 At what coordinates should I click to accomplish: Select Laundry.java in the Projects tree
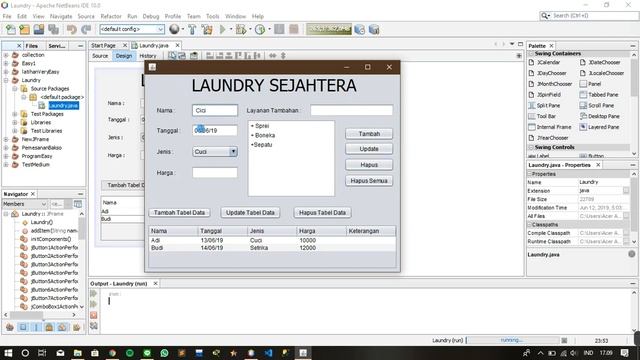coord(64,105)
